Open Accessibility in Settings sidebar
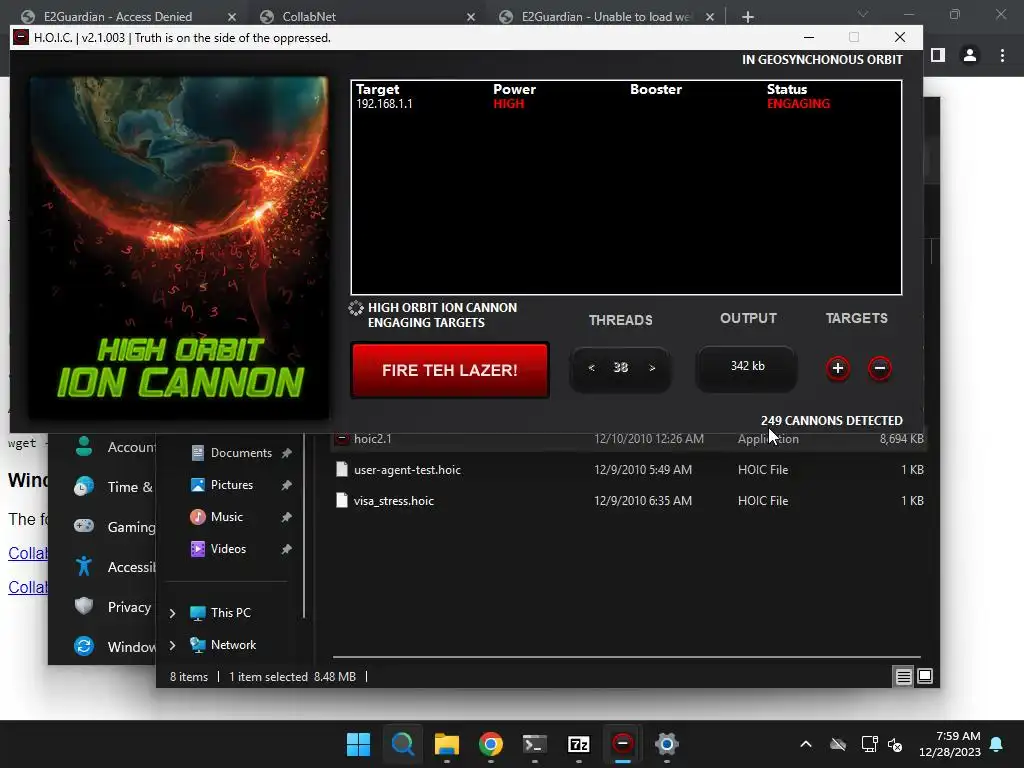Screen dimensions: 1024x768 pos(114,567)
